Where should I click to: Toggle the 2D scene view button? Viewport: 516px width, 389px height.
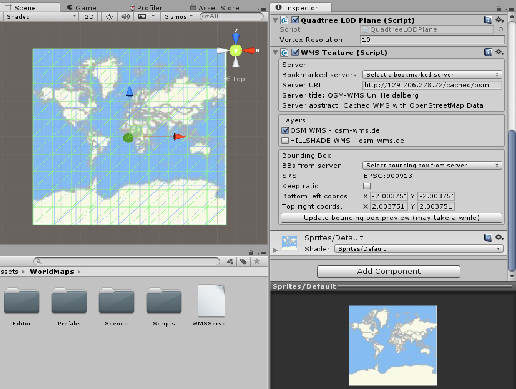[88, 16]
